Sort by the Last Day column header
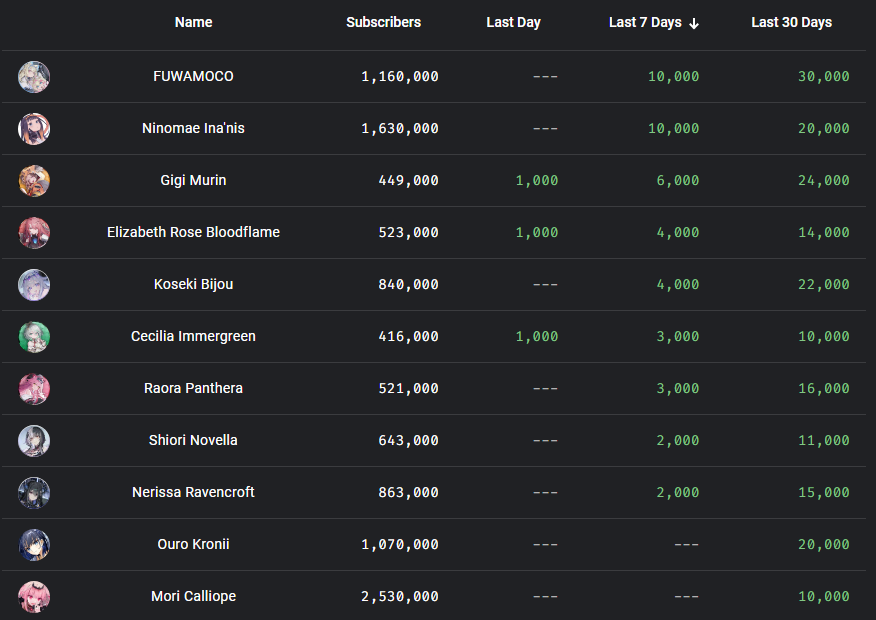 pyautogui.click(x=513, y=22)
